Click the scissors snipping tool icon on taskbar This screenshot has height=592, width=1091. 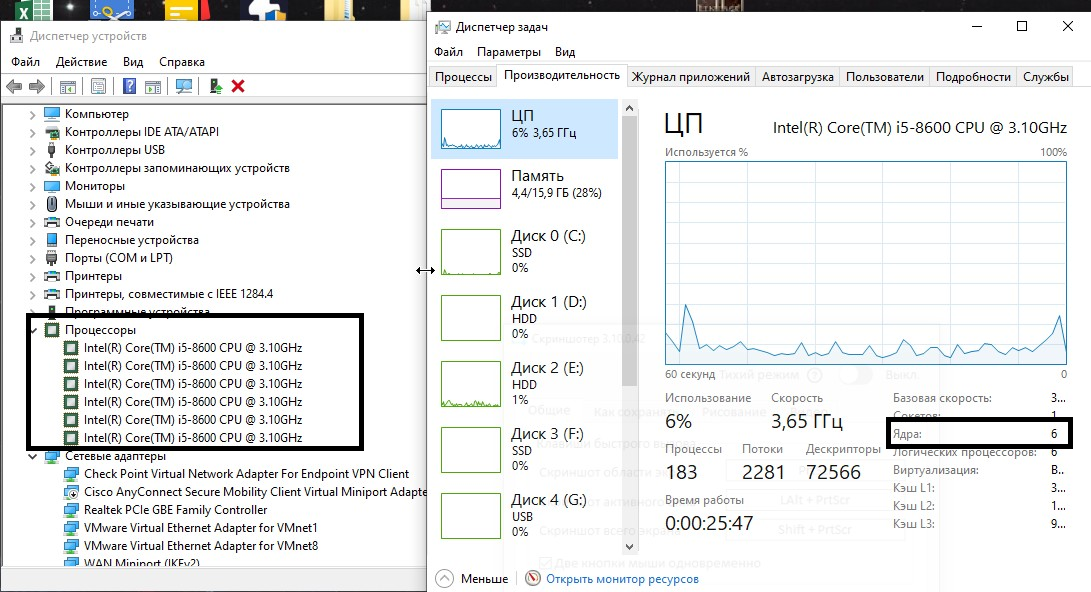click(111, 10)
